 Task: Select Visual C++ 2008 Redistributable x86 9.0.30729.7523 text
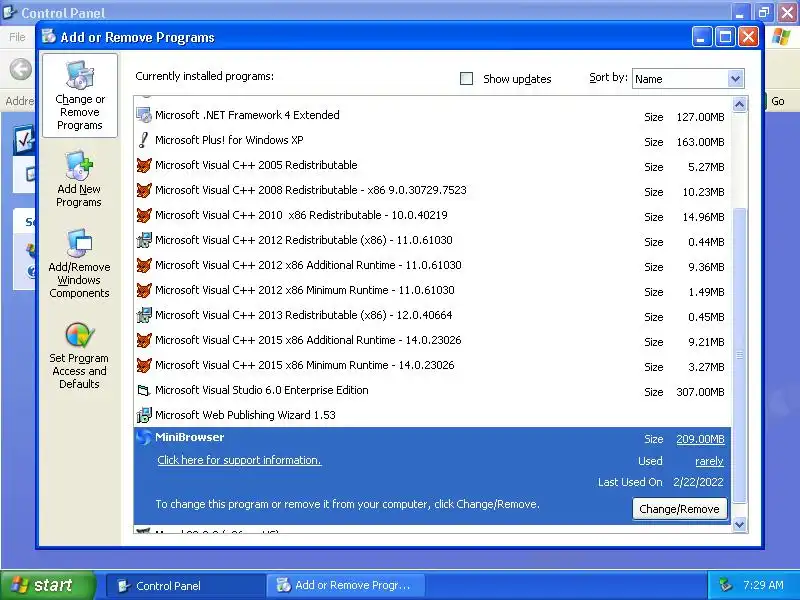(311, 190)
